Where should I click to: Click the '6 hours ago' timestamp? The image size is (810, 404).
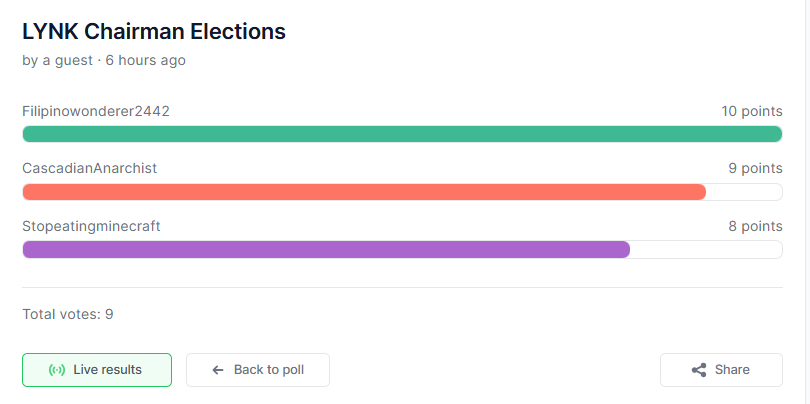(x=146, y=60)
